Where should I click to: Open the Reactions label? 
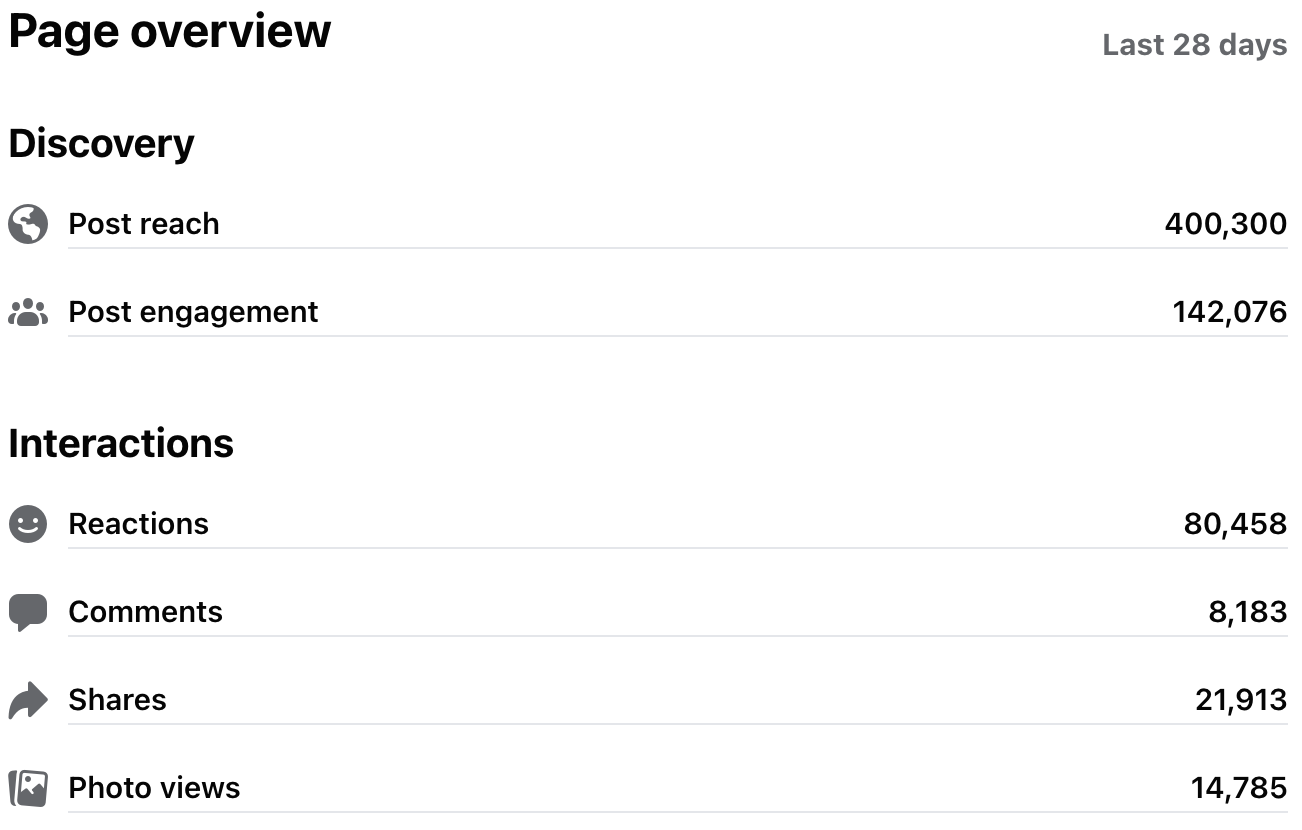[x=139, y=524]
